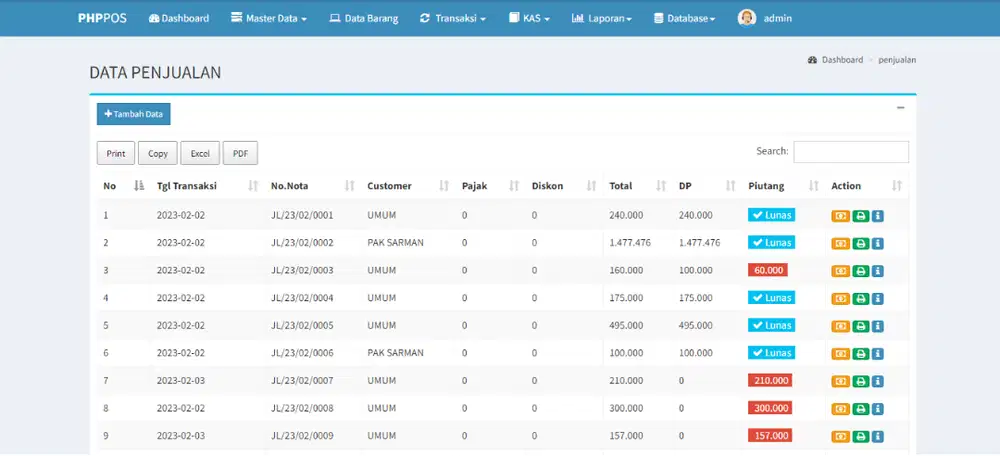Click into the Search input field

click(x=850, y=151)
